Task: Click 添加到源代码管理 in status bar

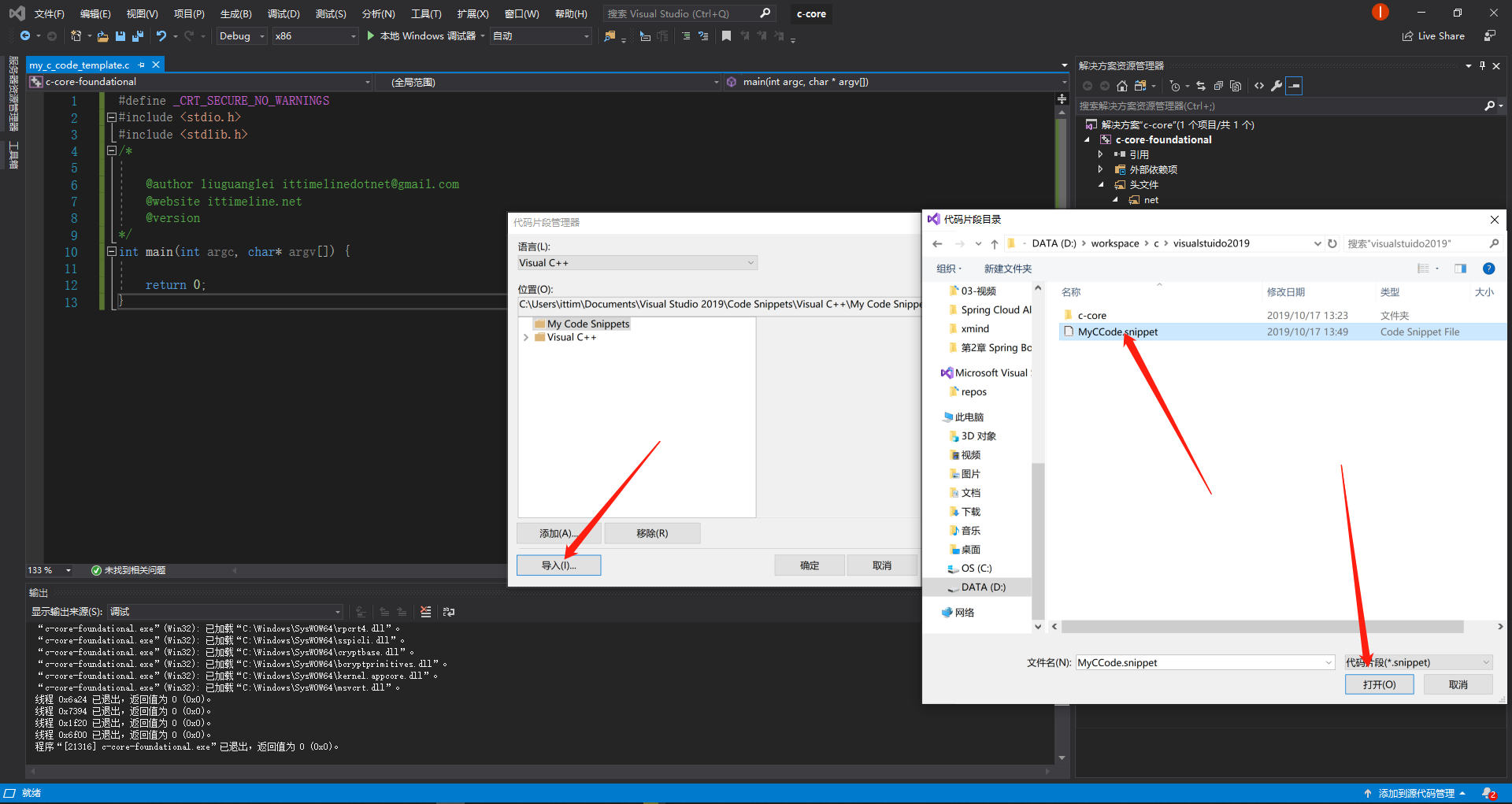Action: click(x=1416, y=794)
